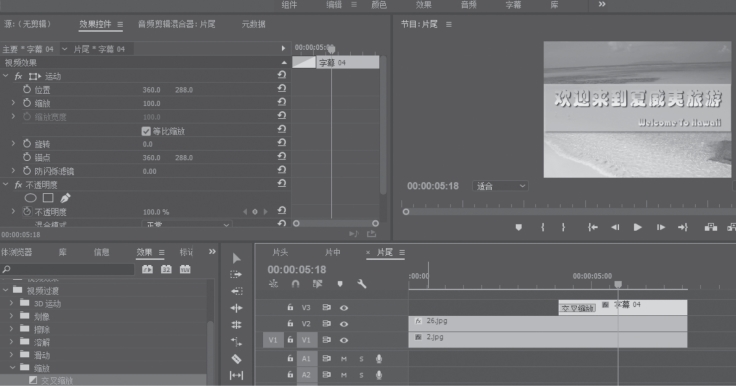Uncheck the Uniform Scale checkbox
The image size is (736, 386).
click(x=146, y=131)
